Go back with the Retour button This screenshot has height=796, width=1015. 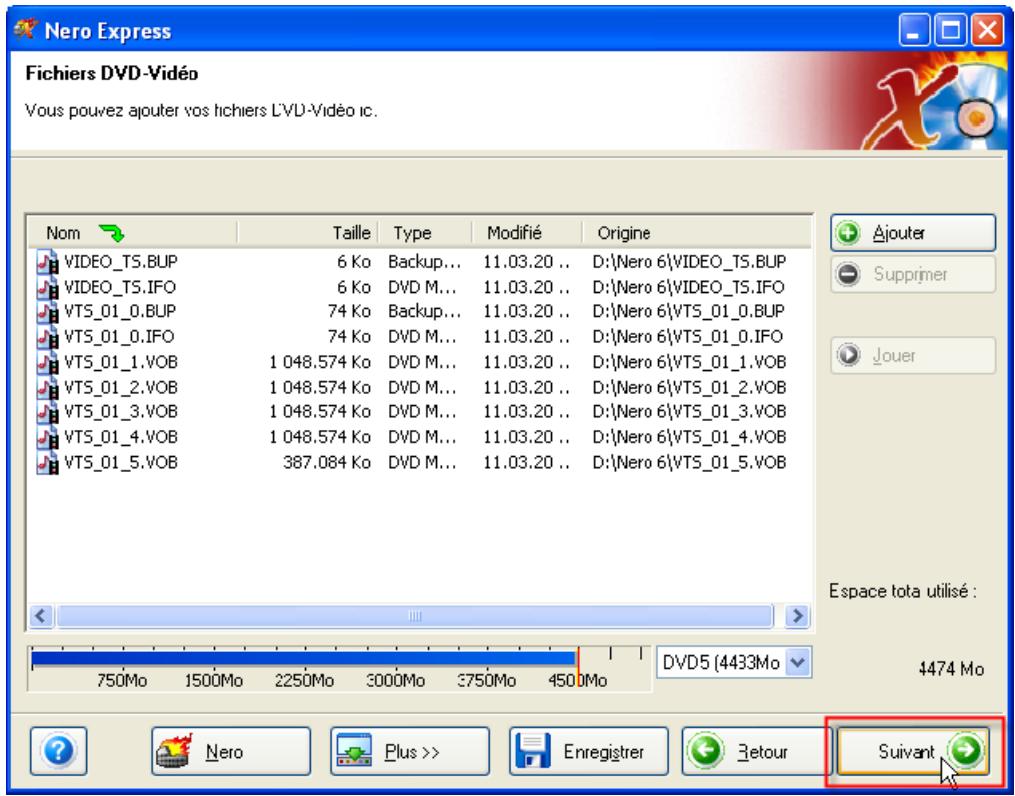(x=755, y=751)
